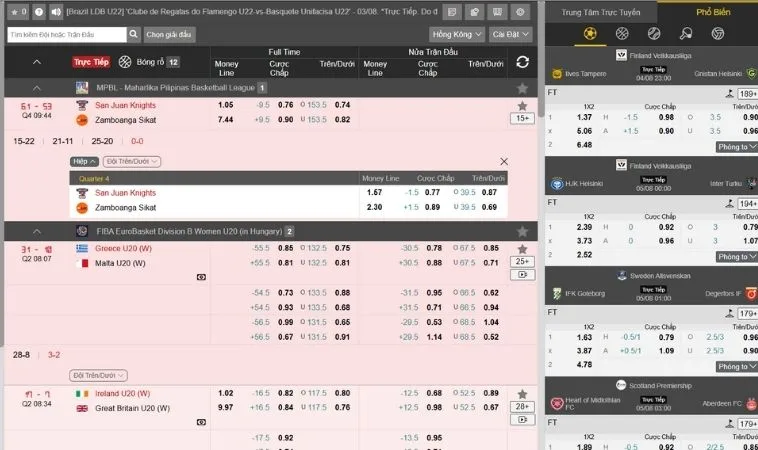758x450 pixels.
Task: Toggle the sound speaker icon
Action: (x=54, y=12)
